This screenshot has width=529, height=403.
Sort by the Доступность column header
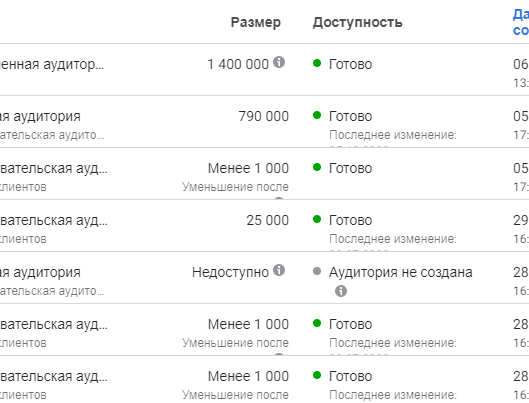coord(358,22)
